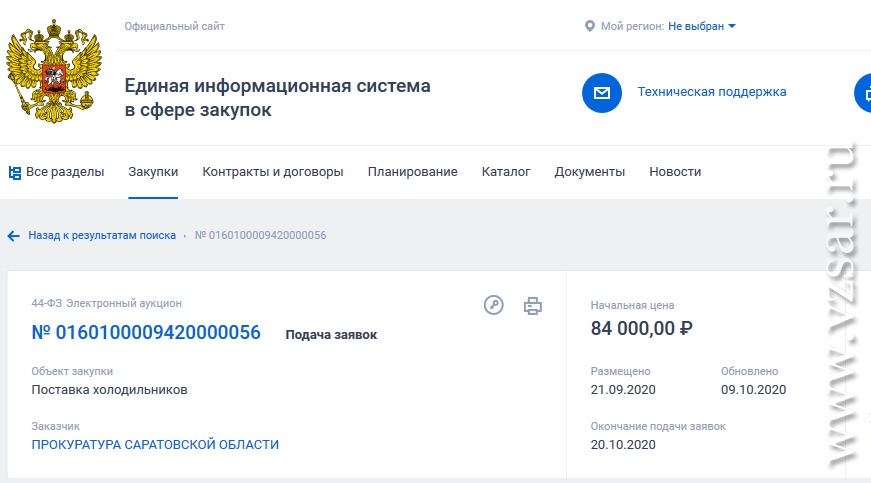Select the Новости menu item
This screenshot has width=871, height=483.
click(x=675, y=172)
